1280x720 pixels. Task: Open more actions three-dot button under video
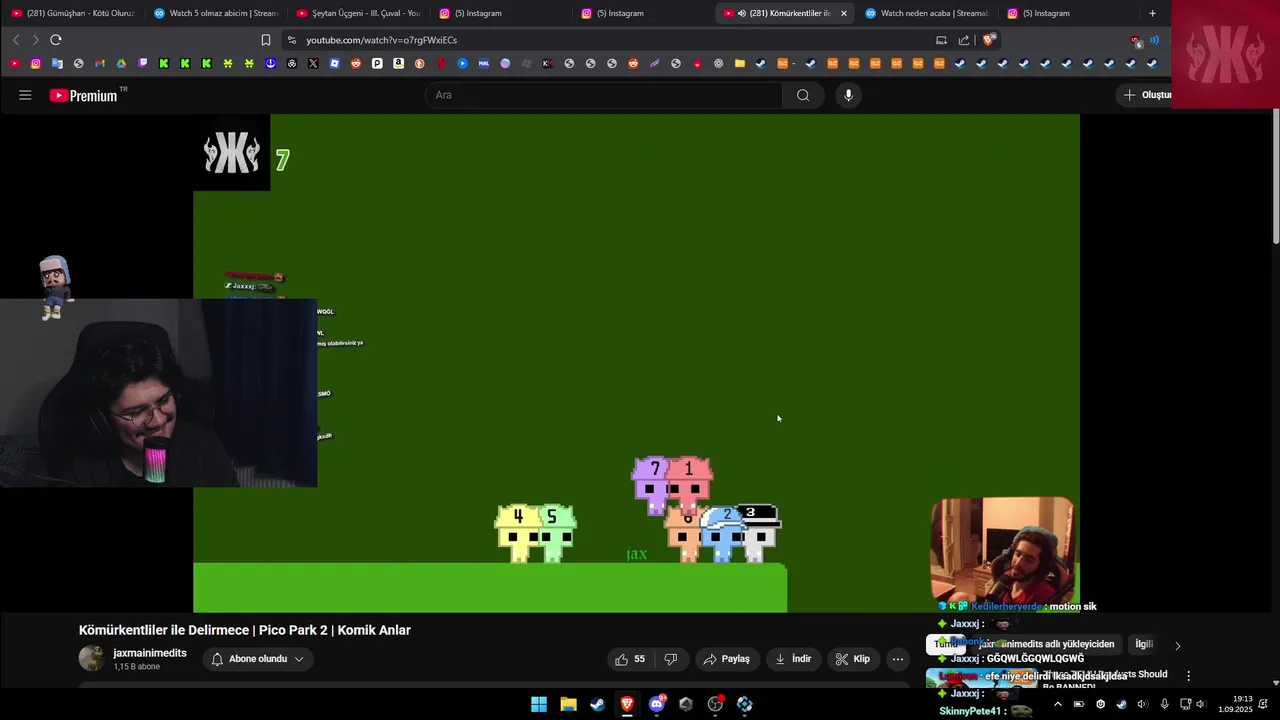point(898,659)
